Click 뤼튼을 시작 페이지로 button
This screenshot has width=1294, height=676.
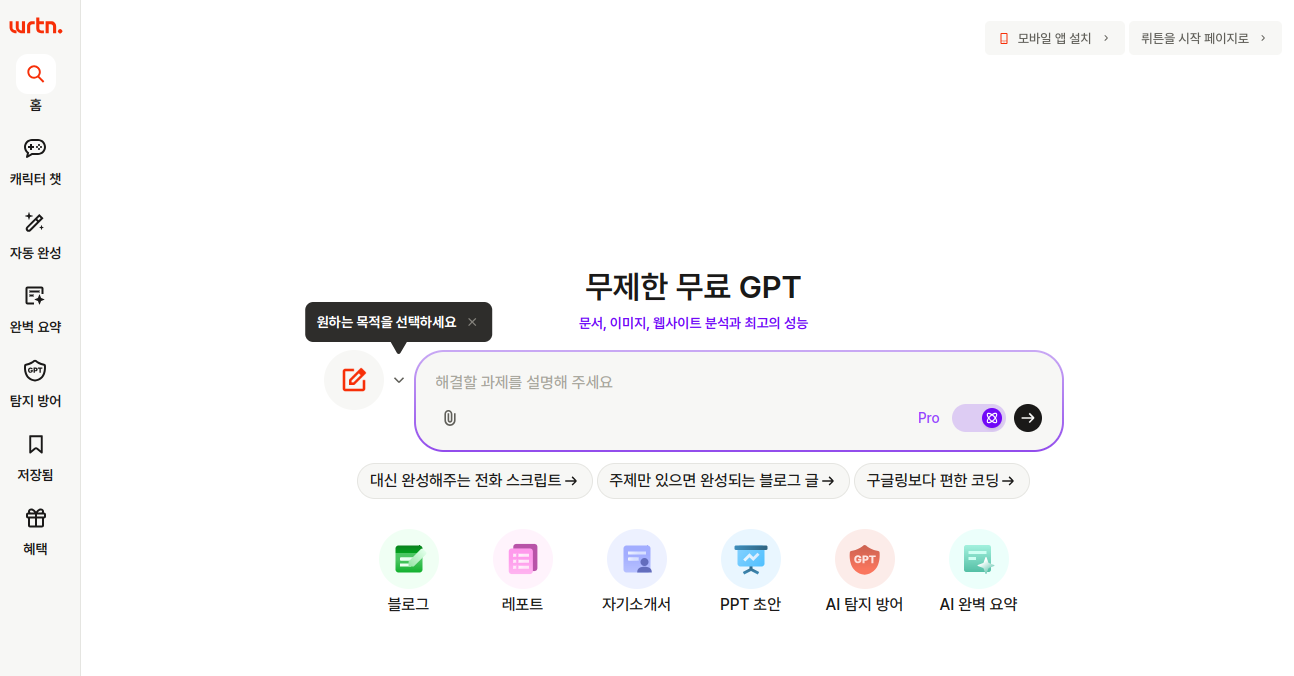pyautogui.click(x=1205, y=38)
